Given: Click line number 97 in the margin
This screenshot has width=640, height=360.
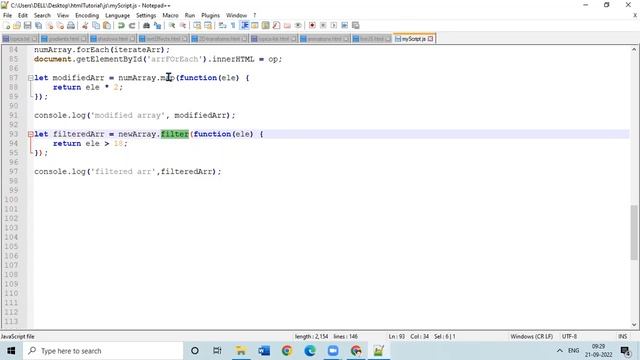Looking at the screenshot, I should tap(13, 171).
